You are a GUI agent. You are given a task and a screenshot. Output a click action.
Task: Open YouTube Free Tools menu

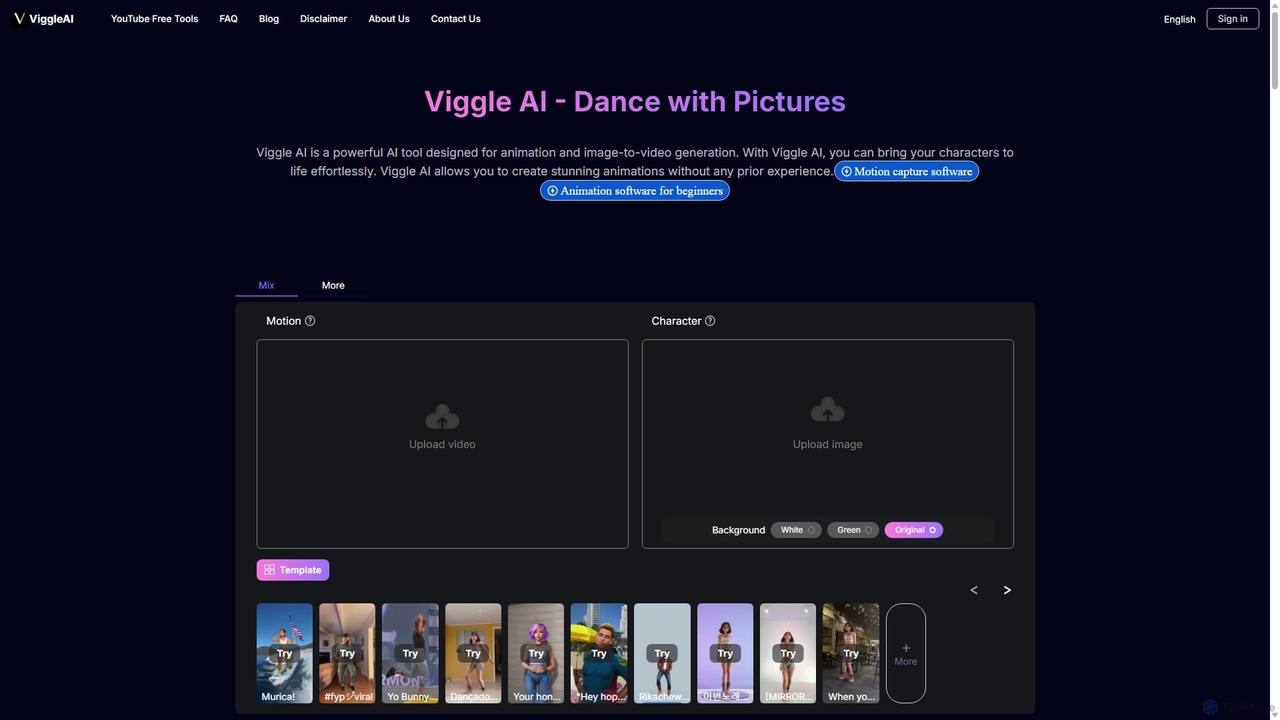pyautogui.click(x=154, y=19)
